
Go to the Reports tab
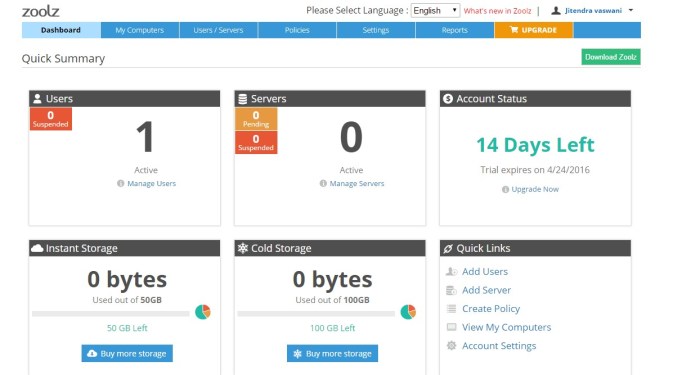(454, 30)
